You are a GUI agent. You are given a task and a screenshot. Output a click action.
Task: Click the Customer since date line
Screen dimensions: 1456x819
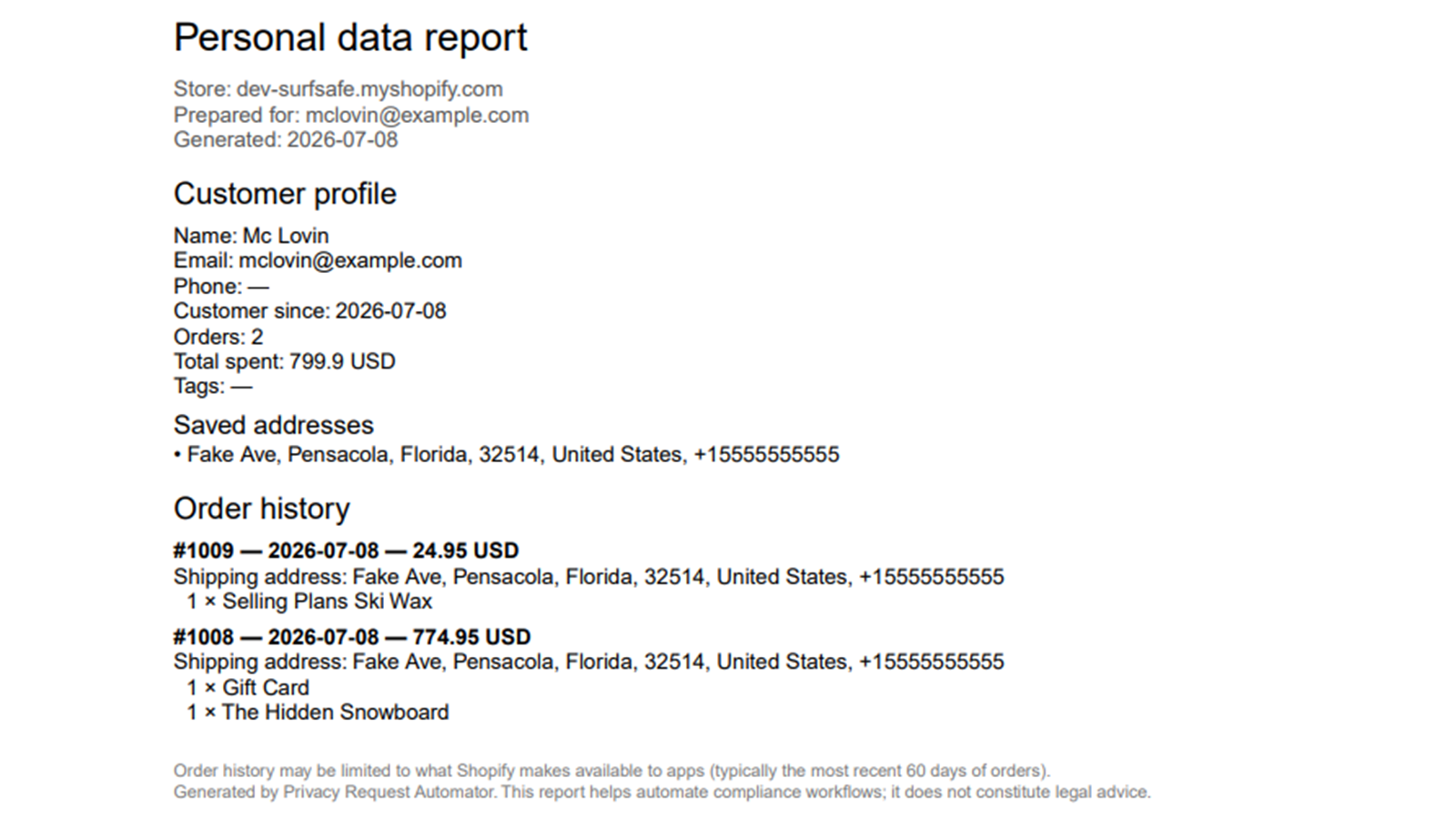[310, 311]
